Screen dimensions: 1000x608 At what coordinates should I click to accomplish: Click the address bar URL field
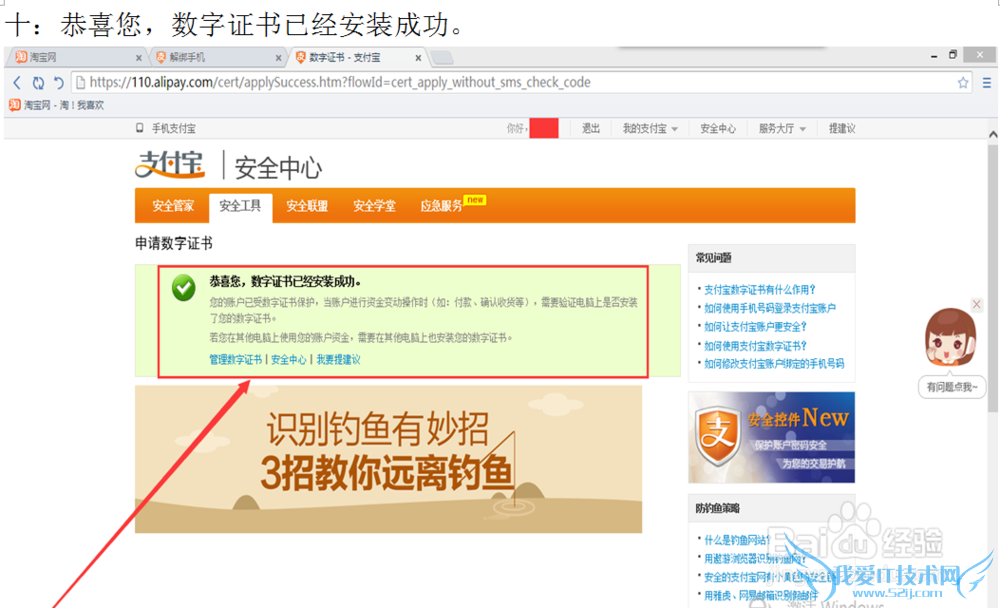coord(522,82)
